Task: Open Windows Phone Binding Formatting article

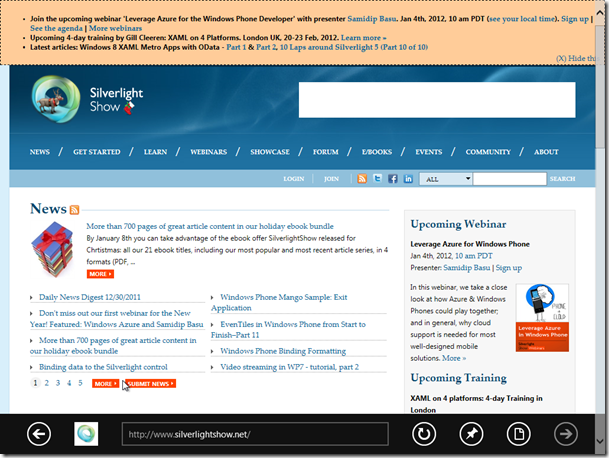Action: point(283,351)
